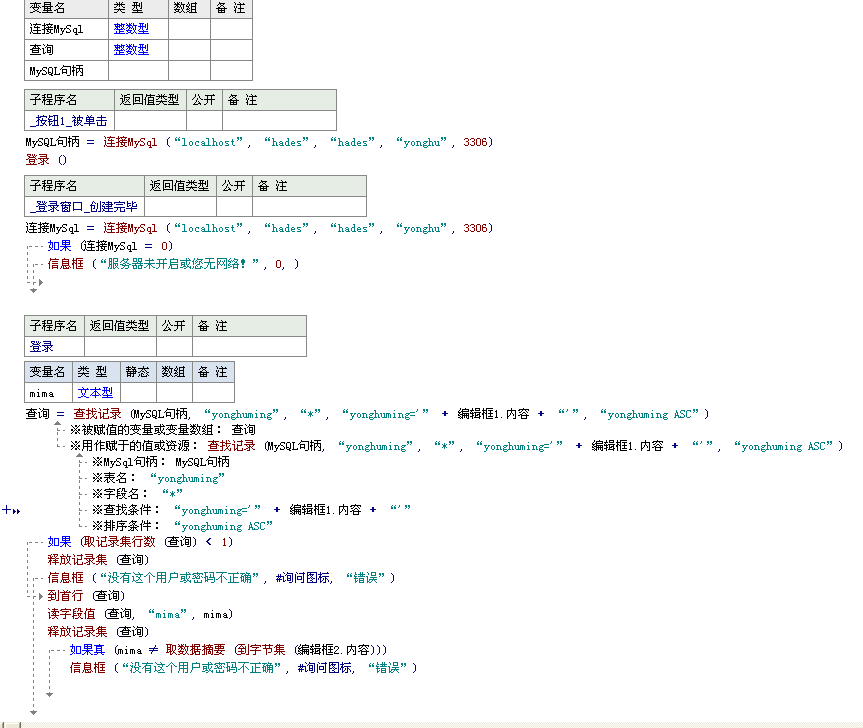
Task: Click 编辑框1.内容 in the 查询 = line
Action: tap(493, 413)
